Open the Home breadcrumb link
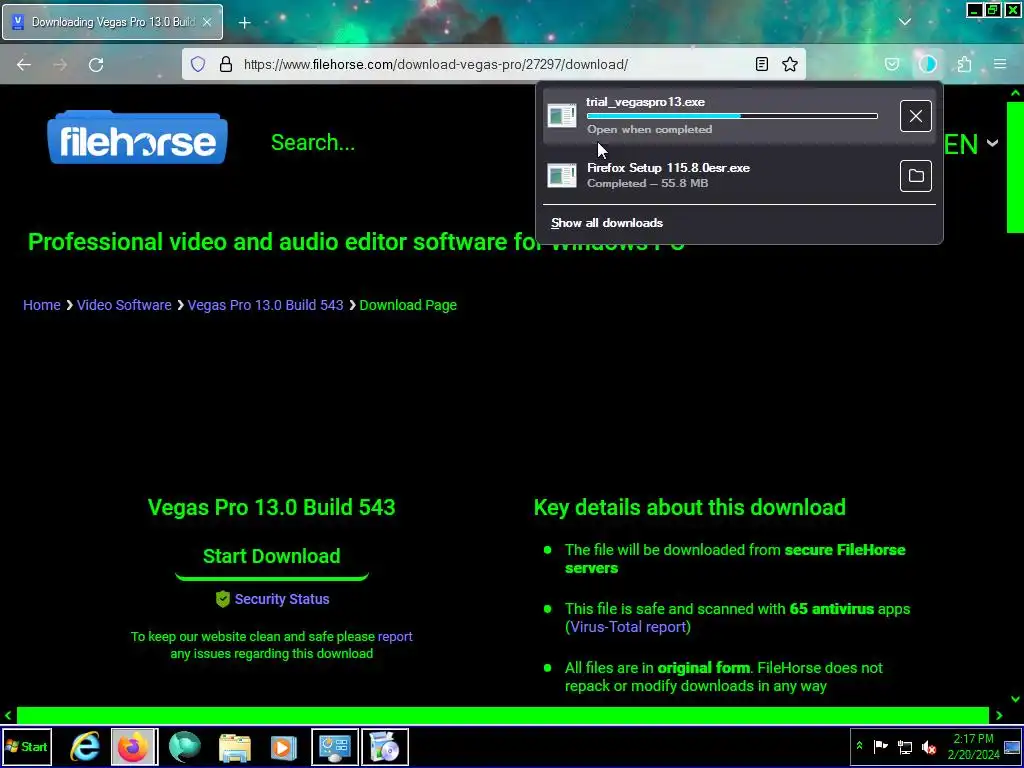The image size is (1024, 768). coord(42,305)
